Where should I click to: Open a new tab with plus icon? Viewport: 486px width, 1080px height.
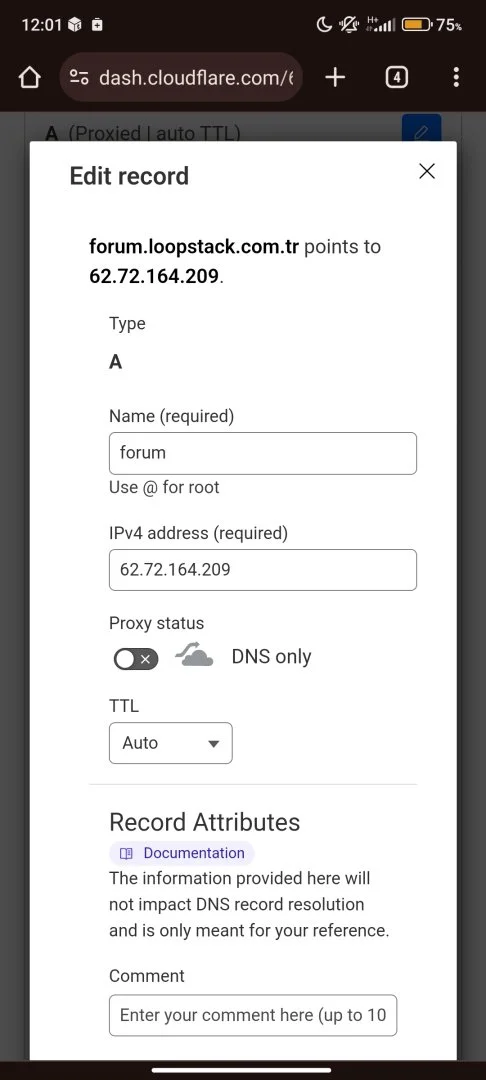coord(335,77)
